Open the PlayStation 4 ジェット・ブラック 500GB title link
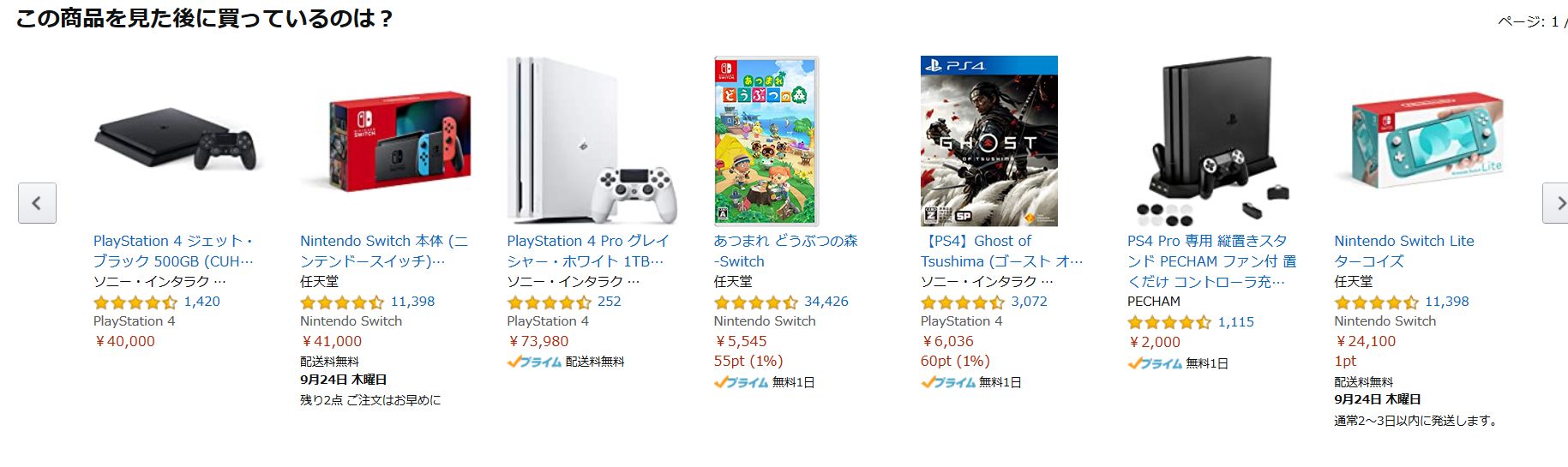This screenshot has width=1568, height=467. 173,251
